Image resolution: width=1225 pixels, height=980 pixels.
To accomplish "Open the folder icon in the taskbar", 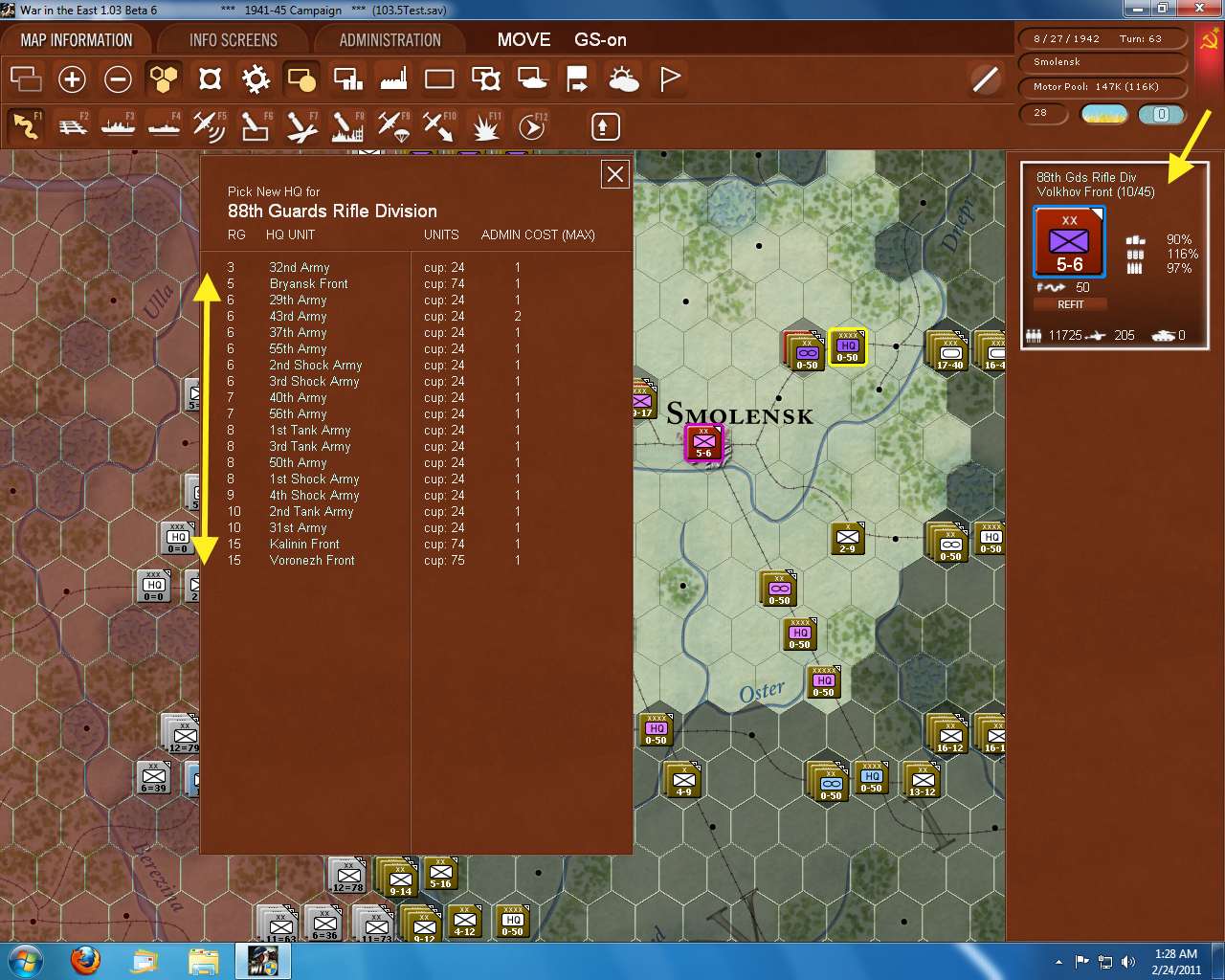I will pos(204,960).
